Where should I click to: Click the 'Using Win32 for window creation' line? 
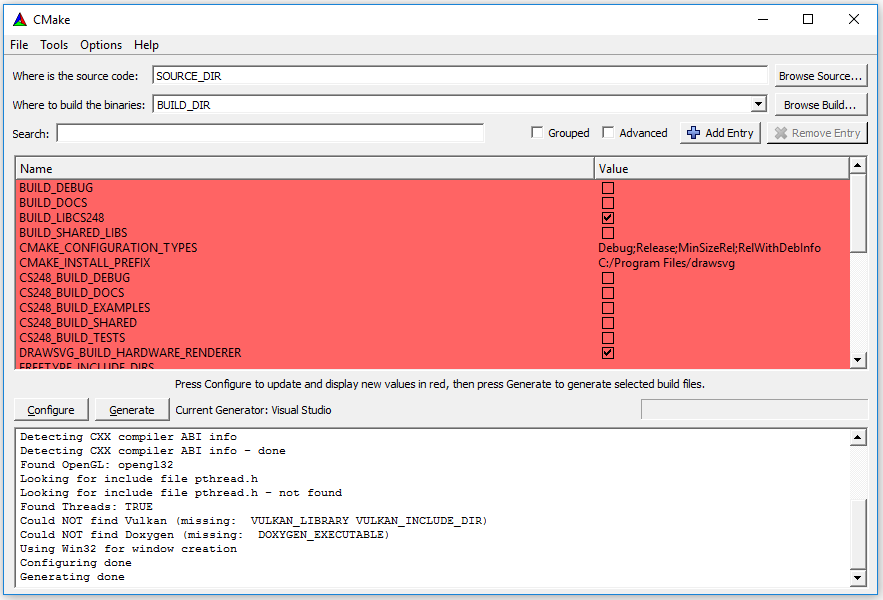tap(128, 549)
